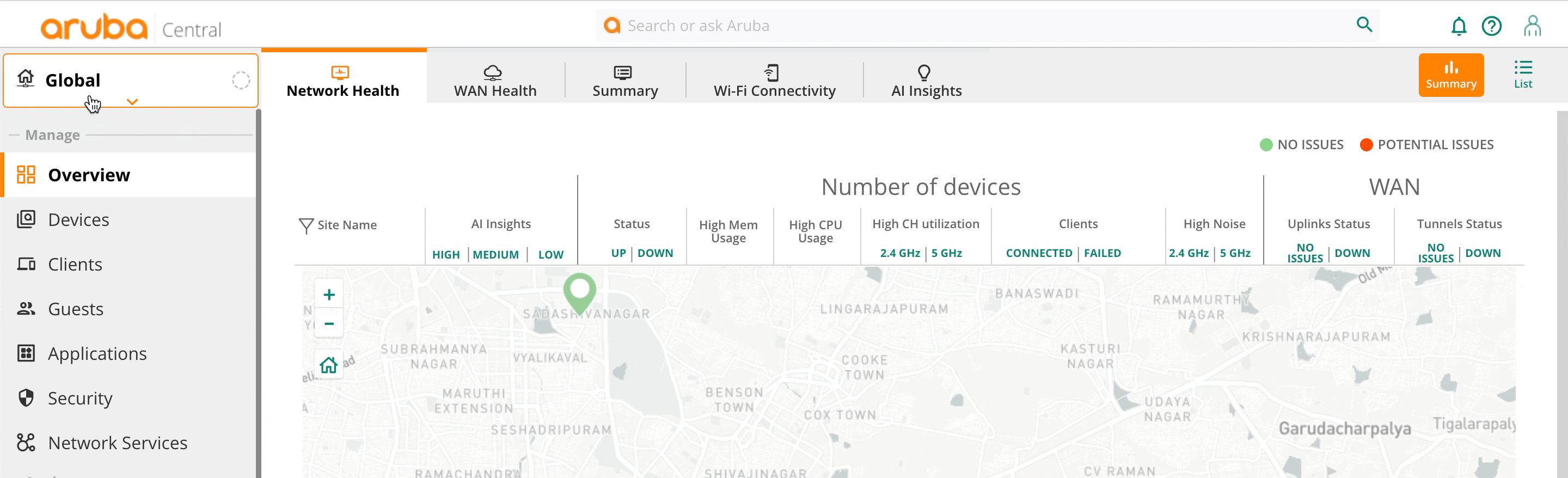Click High Noise 5 GHz label
The image size is (1568, 478).
point(1235,253)
